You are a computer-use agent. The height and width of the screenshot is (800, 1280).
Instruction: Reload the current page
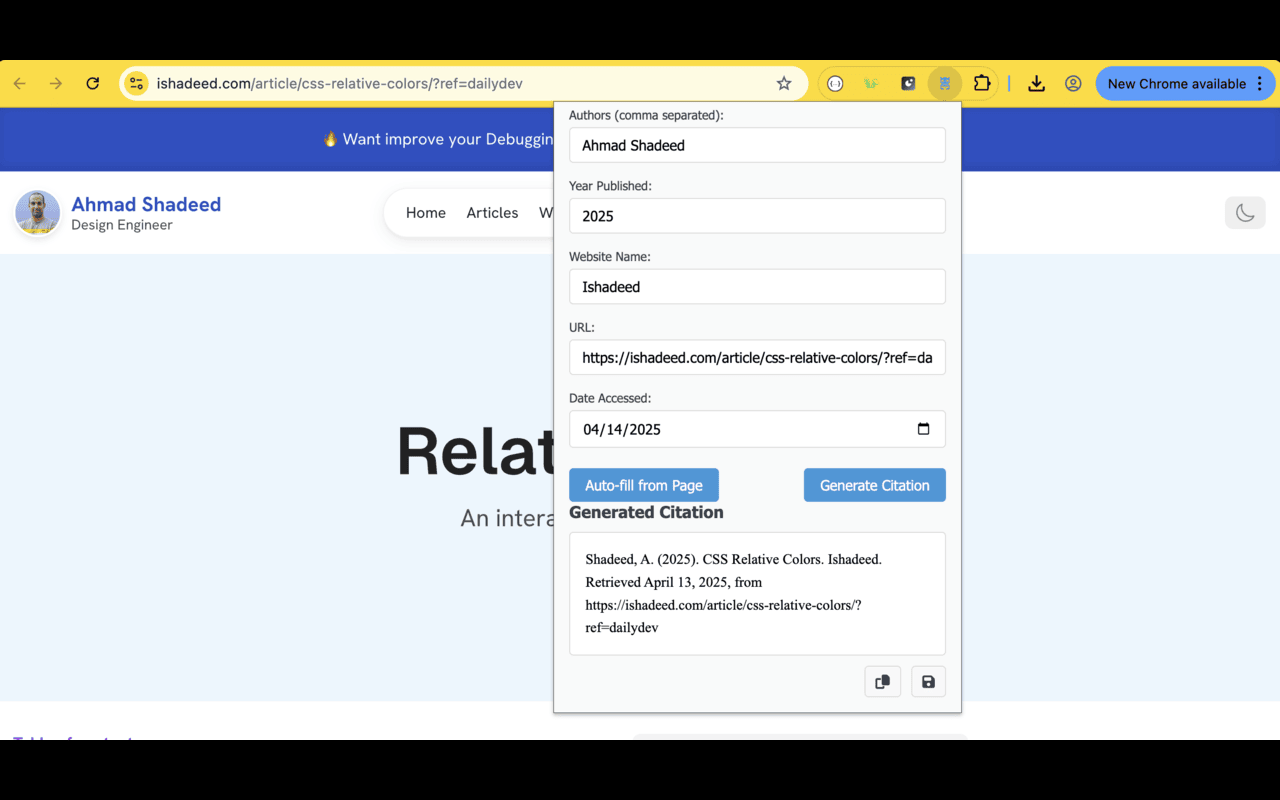click(93, 84)
